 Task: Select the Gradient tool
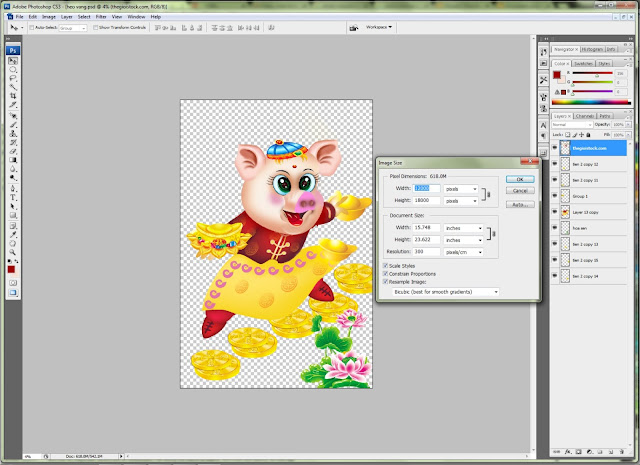click(x=13, y=160)
